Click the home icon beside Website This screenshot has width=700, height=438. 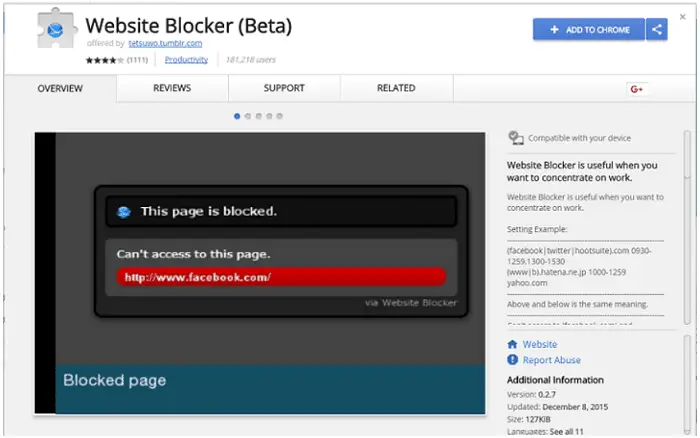[512, 344]
